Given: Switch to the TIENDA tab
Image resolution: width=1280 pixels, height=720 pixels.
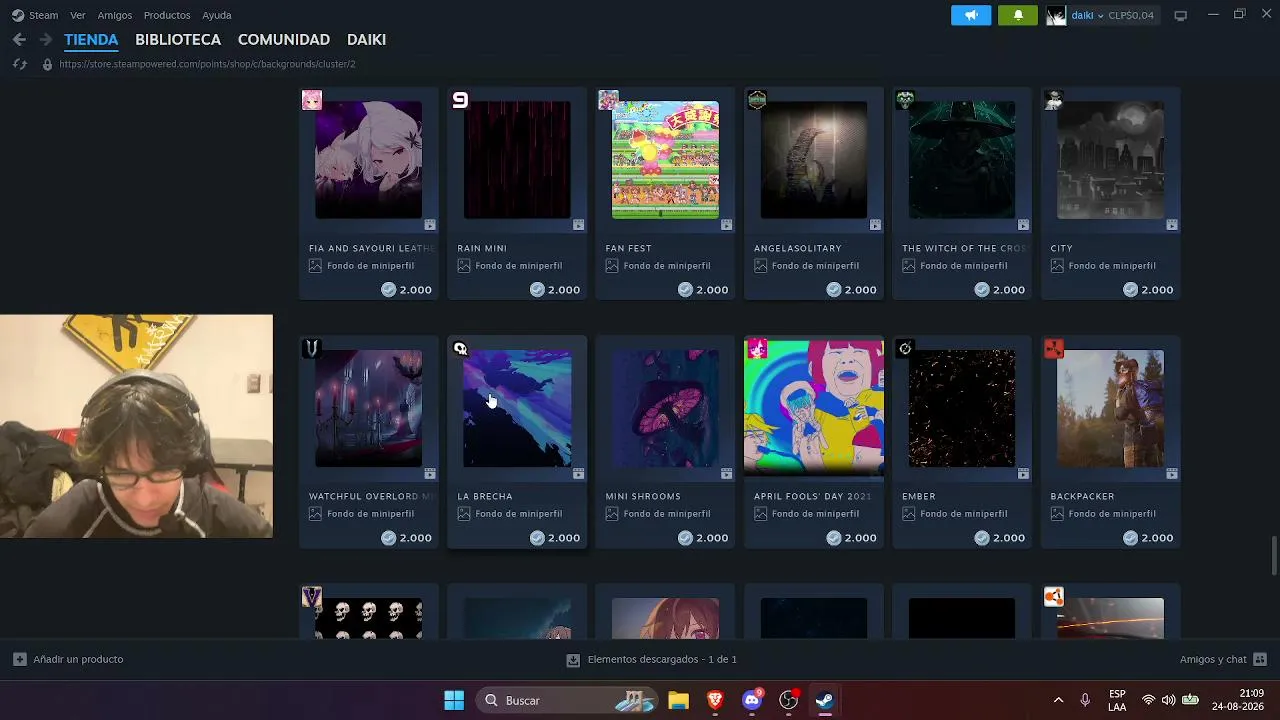Looking at the screenshot, I should pos(91,39).
